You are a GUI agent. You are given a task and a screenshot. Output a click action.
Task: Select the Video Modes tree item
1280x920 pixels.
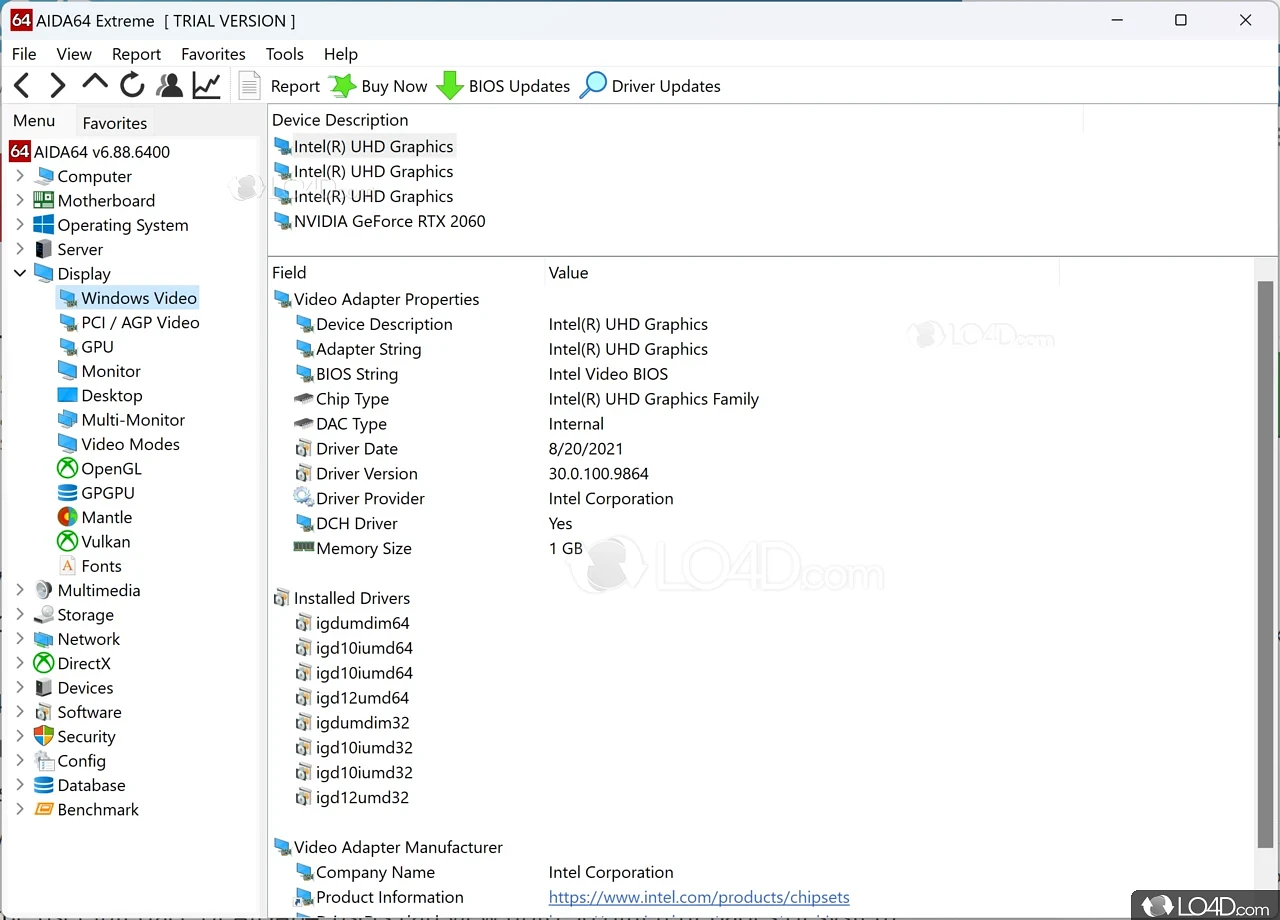tap(119, 444)
